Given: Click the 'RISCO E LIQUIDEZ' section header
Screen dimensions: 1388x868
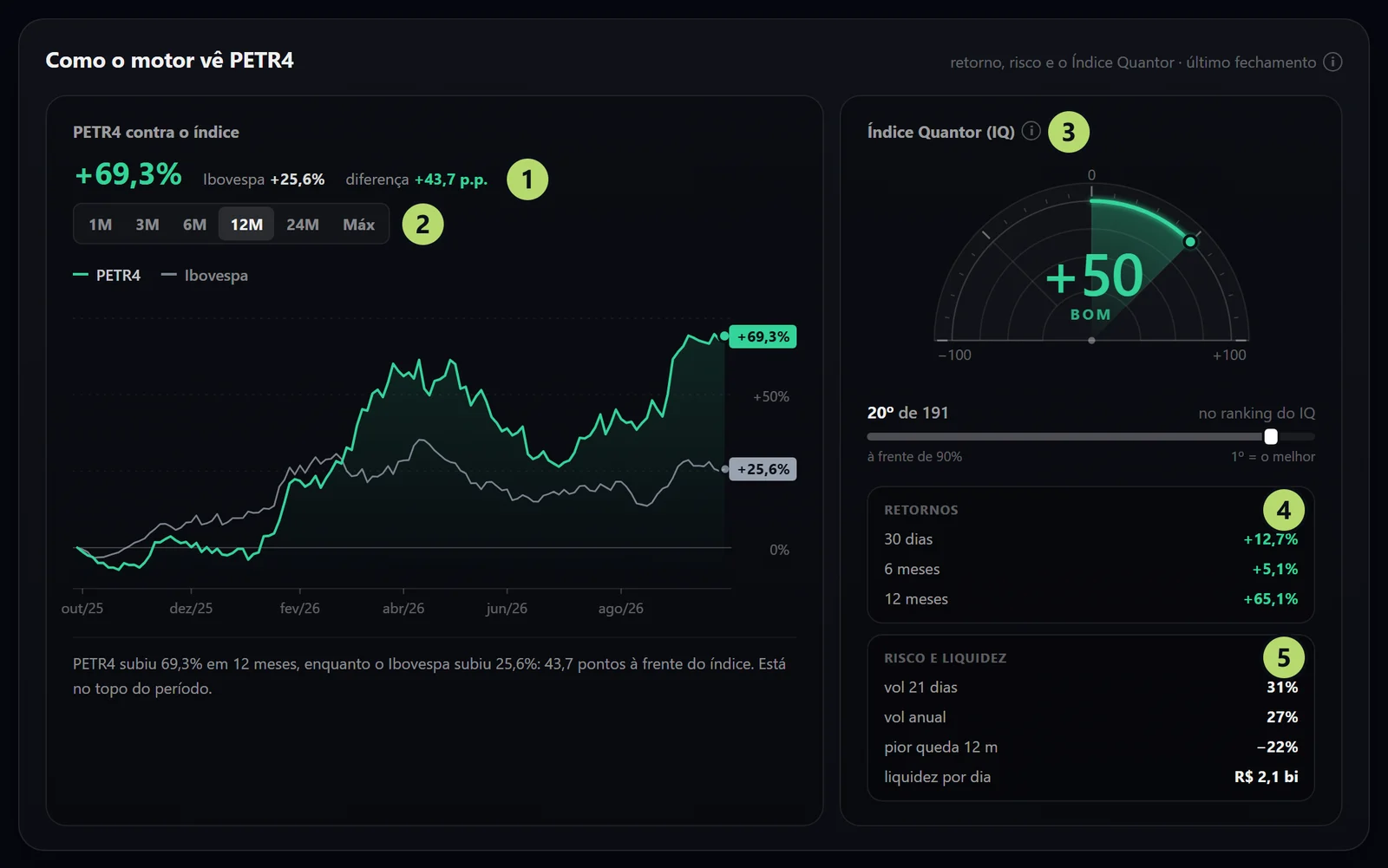Looking at the screenshot, I should click(946, 658).
